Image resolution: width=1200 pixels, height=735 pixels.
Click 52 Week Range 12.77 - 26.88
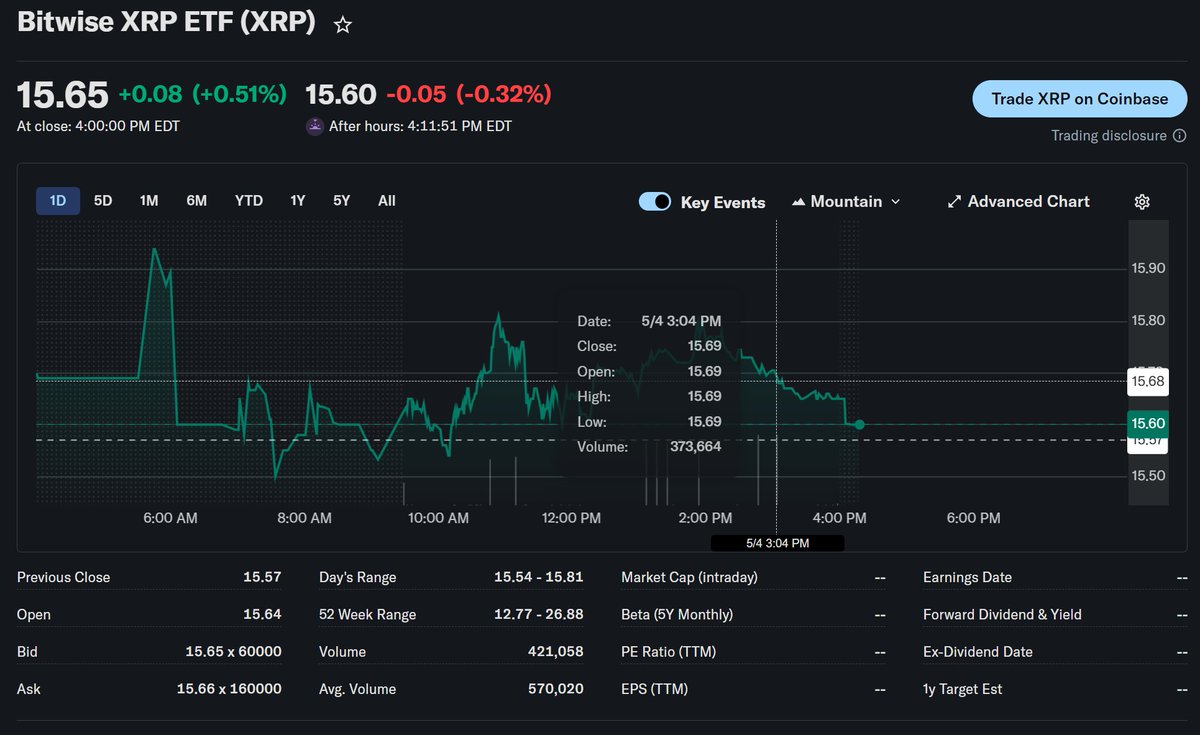pos(538,614)
